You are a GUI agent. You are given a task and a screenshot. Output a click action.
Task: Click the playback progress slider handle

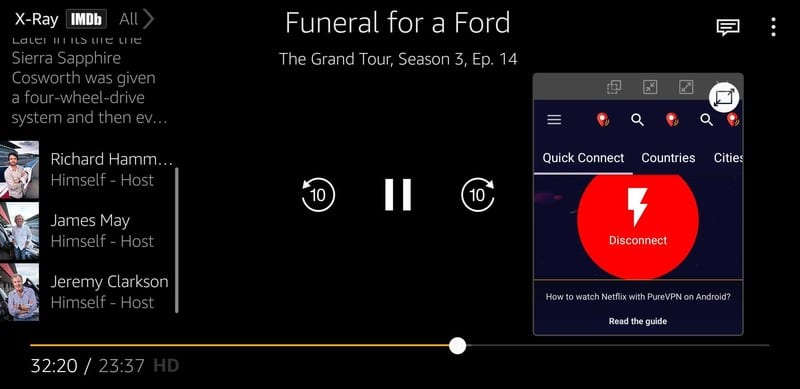click(x=458, y=346)
